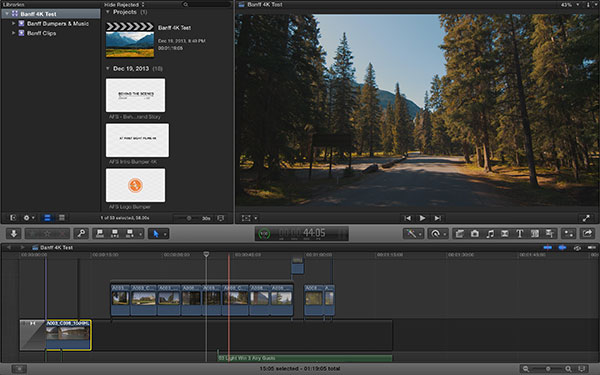600x375 pixels.
Task: Toggle timeline snapping
Action: pyautogui.click(x=592, y=248)
